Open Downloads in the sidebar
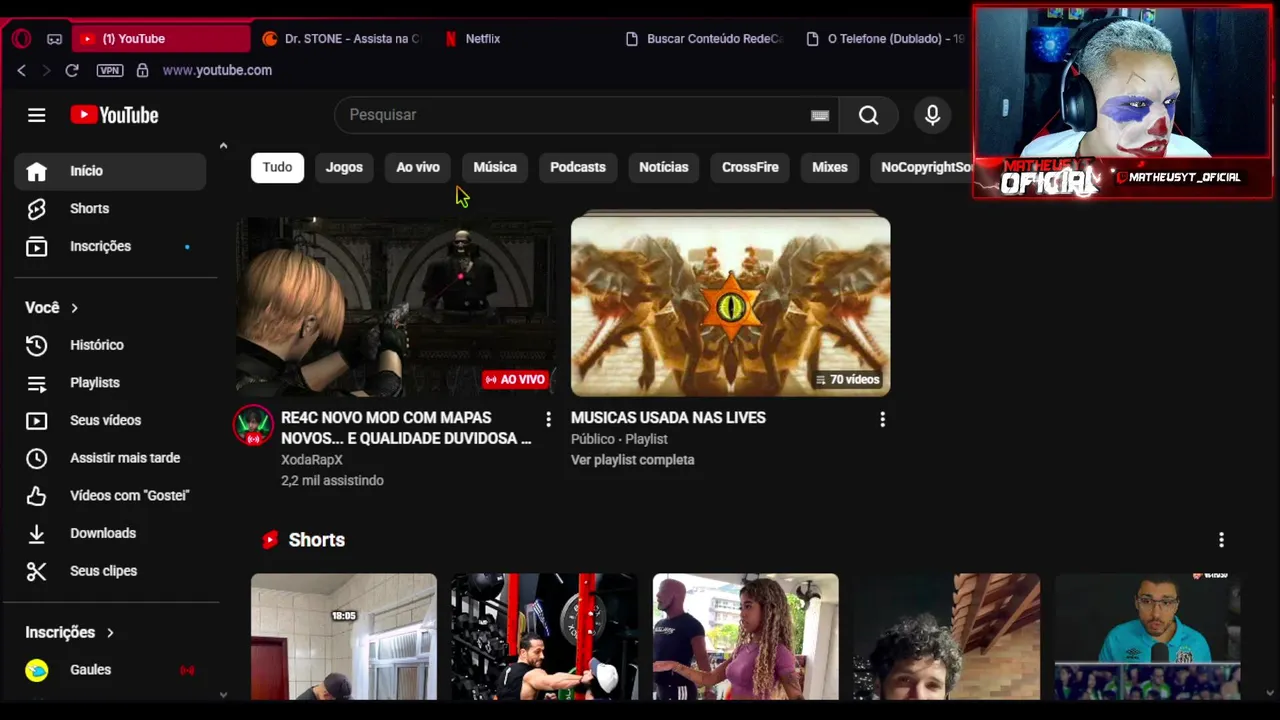This screenshot has width=1280, height=720. [110, 534]
